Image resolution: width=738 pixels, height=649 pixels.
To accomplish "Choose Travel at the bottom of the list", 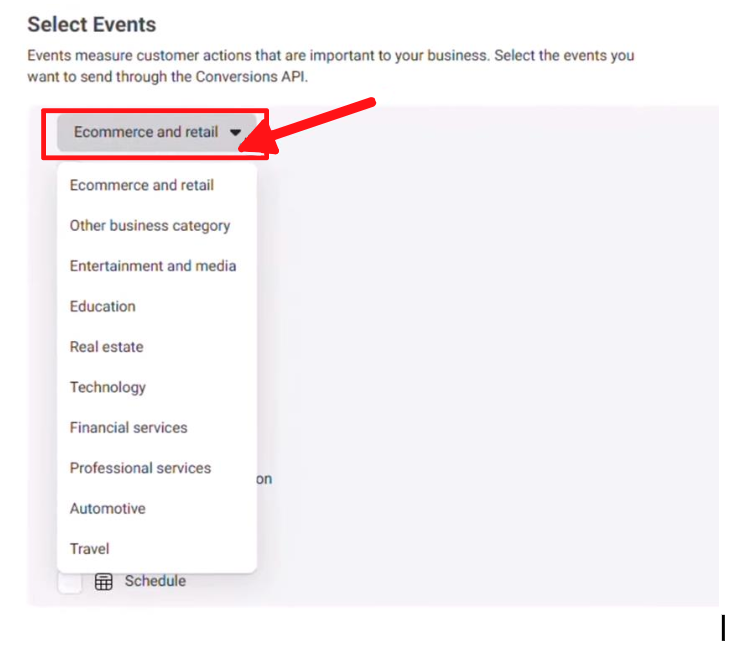I will 90,548.
